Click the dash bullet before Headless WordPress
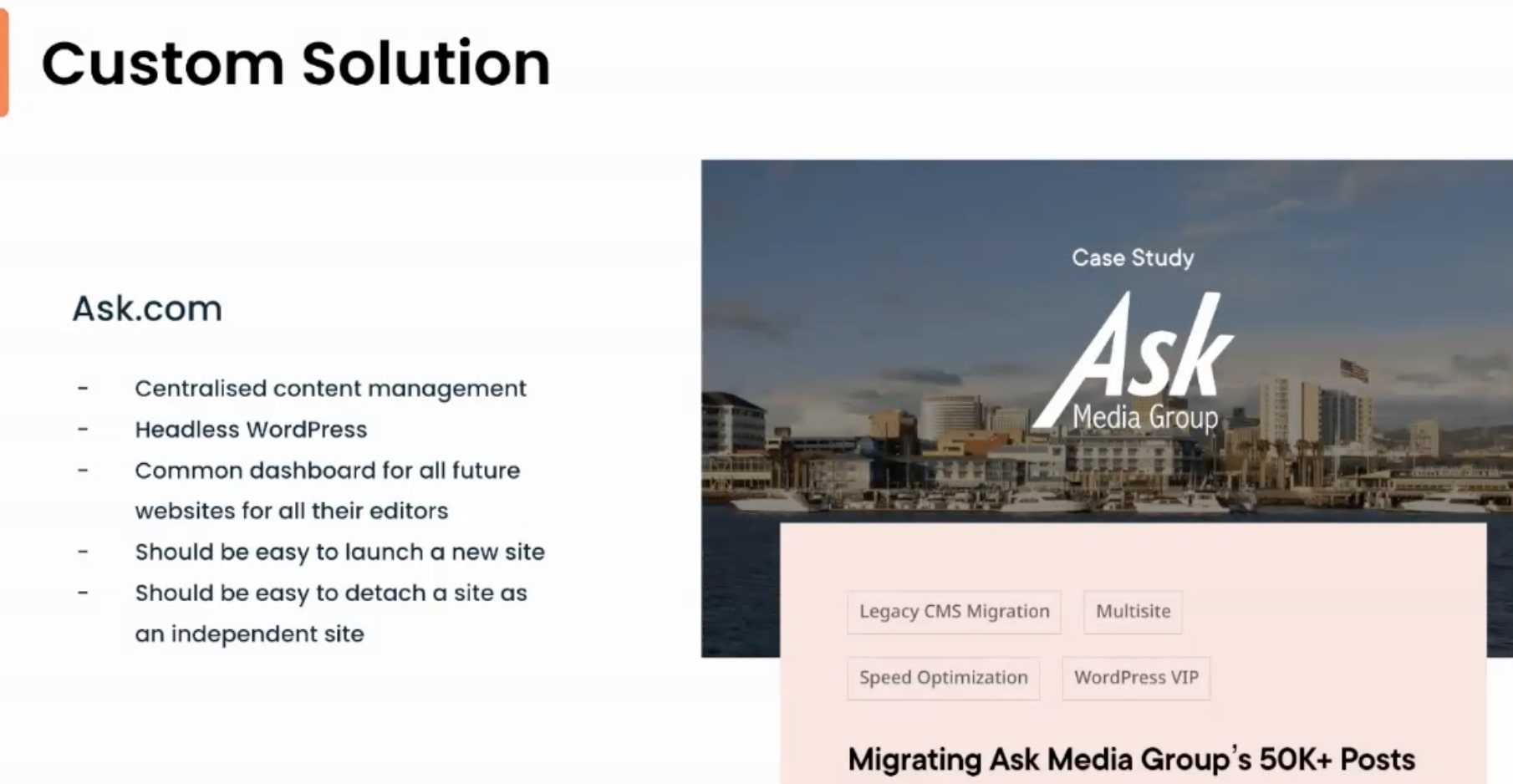The height and width of the screenshot is (784, 1513). coord(83,430)
